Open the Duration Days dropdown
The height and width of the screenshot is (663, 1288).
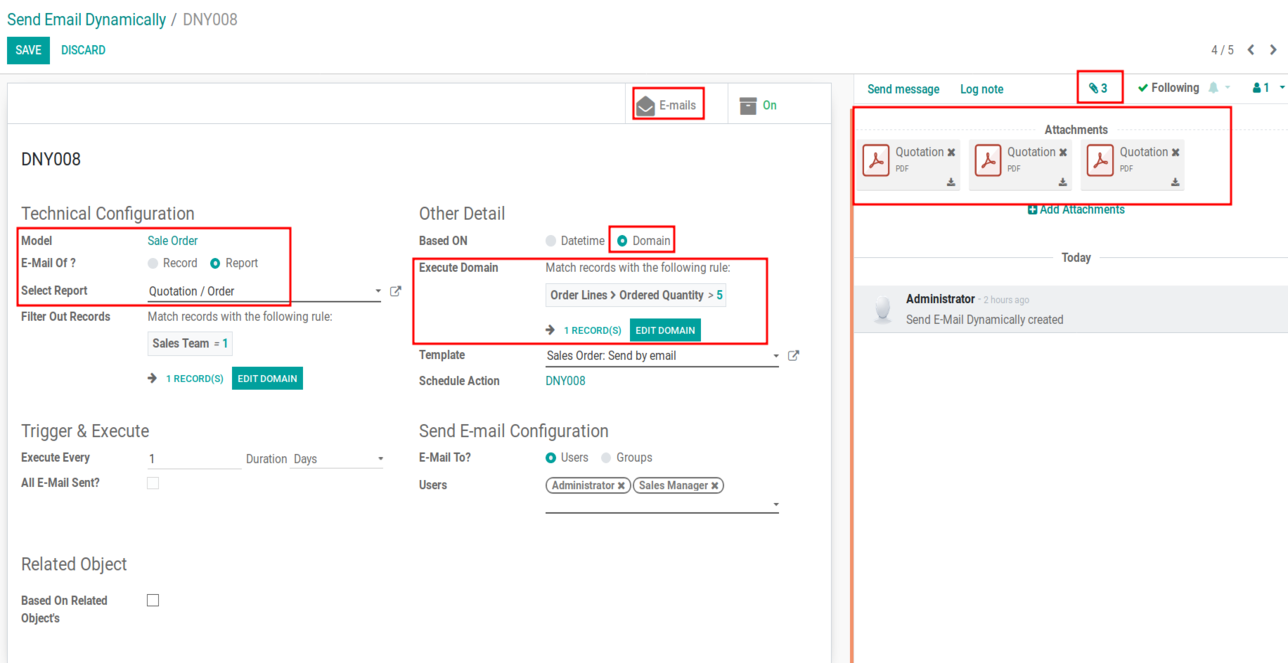(380, 460)
